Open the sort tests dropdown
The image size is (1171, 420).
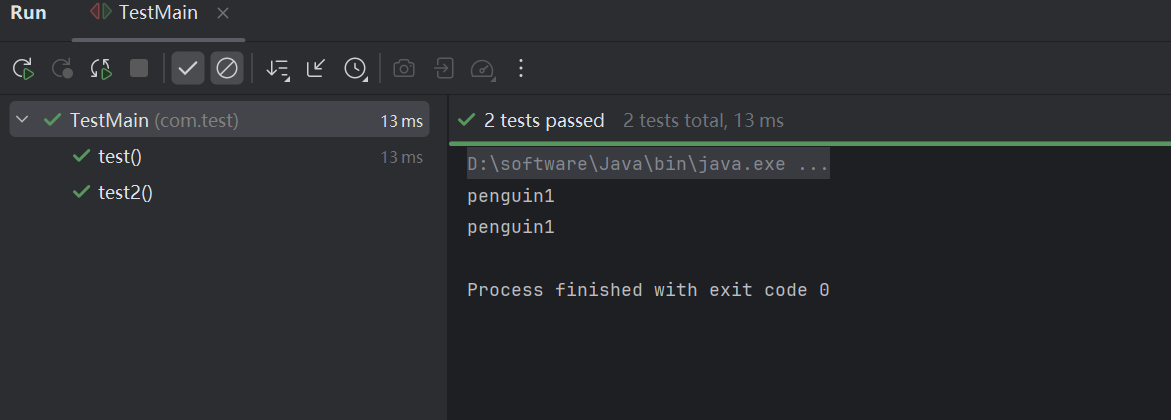pos(277,69)
